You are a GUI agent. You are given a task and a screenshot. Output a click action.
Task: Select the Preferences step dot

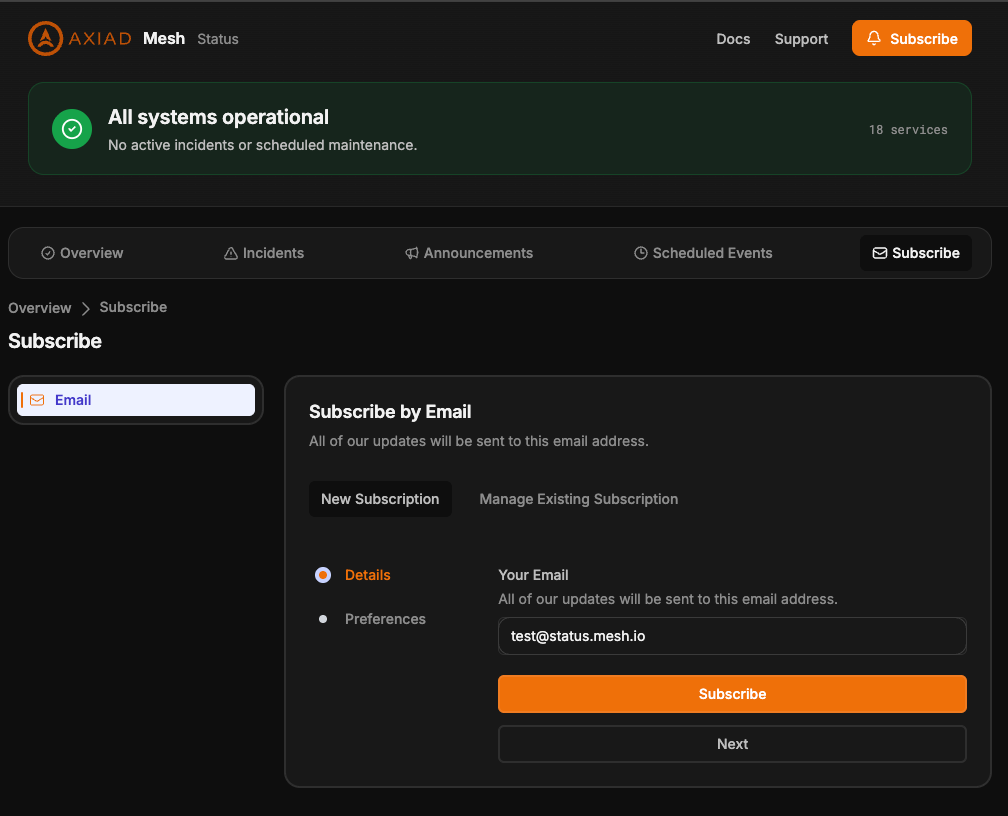pyautogui.click(x=323, y=619)
